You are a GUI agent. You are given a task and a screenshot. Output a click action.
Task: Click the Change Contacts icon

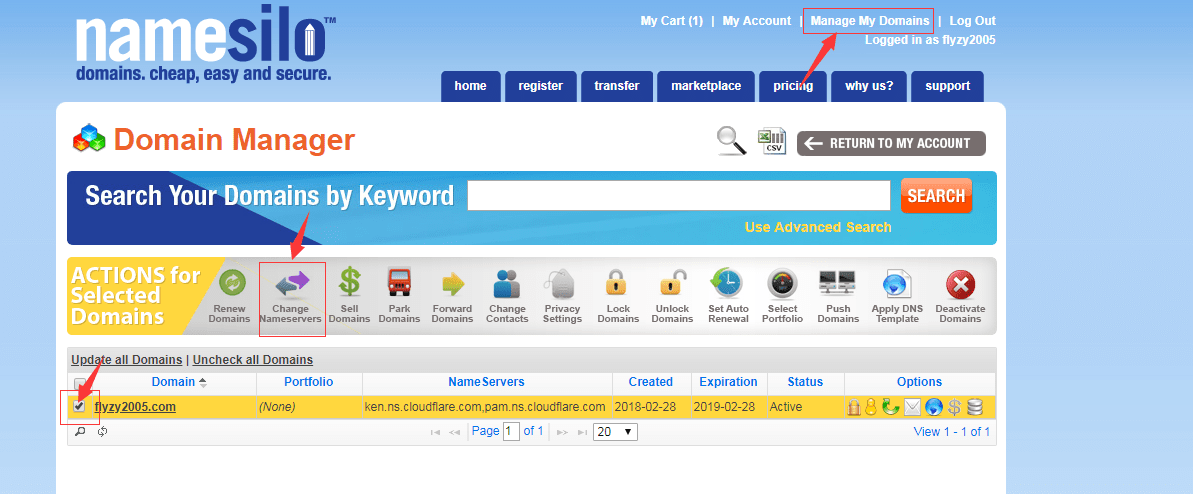pos(507,283)
